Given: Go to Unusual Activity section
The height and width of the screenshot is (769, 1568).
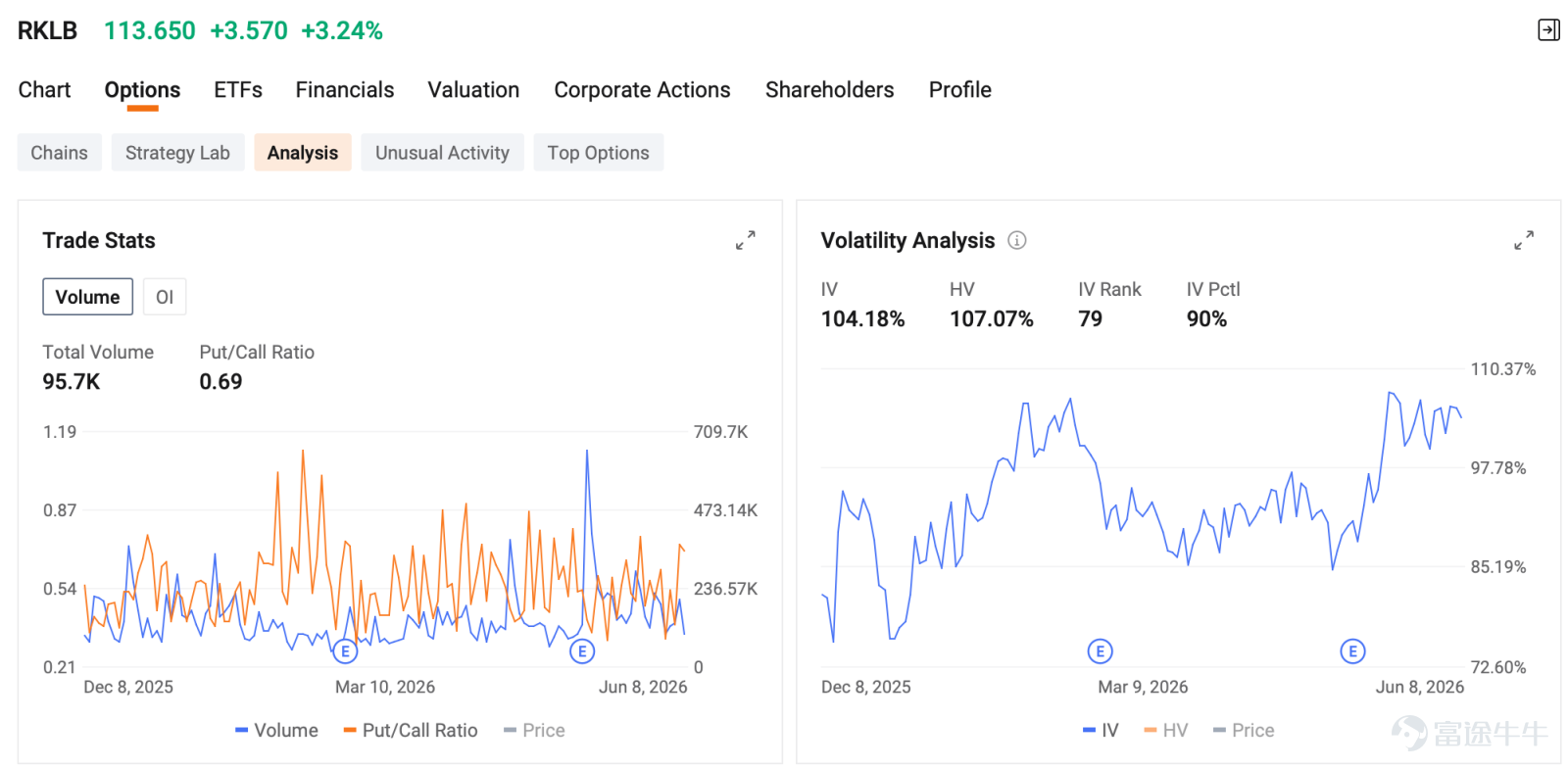Looking at the screenshot, I should coord(442,153).
